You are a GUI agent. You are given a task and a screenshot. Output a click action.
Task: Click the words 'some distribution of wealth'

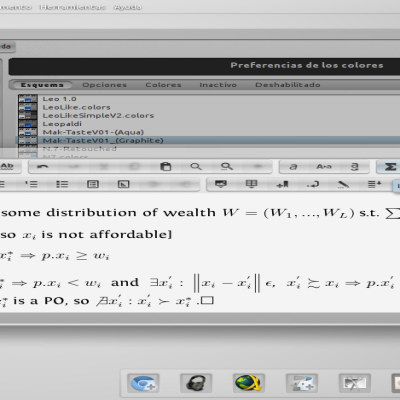pyautogui.click(x=108, y=213)
